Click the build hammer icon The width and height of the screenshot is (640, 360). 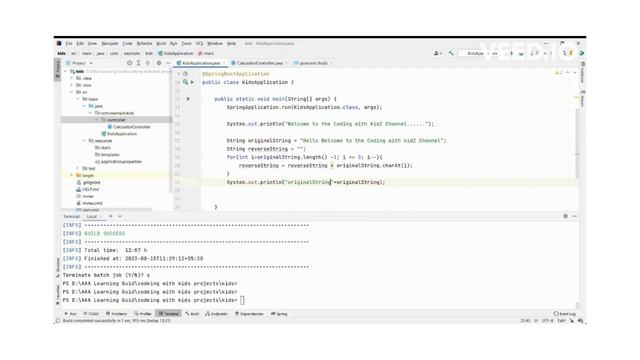451,53
